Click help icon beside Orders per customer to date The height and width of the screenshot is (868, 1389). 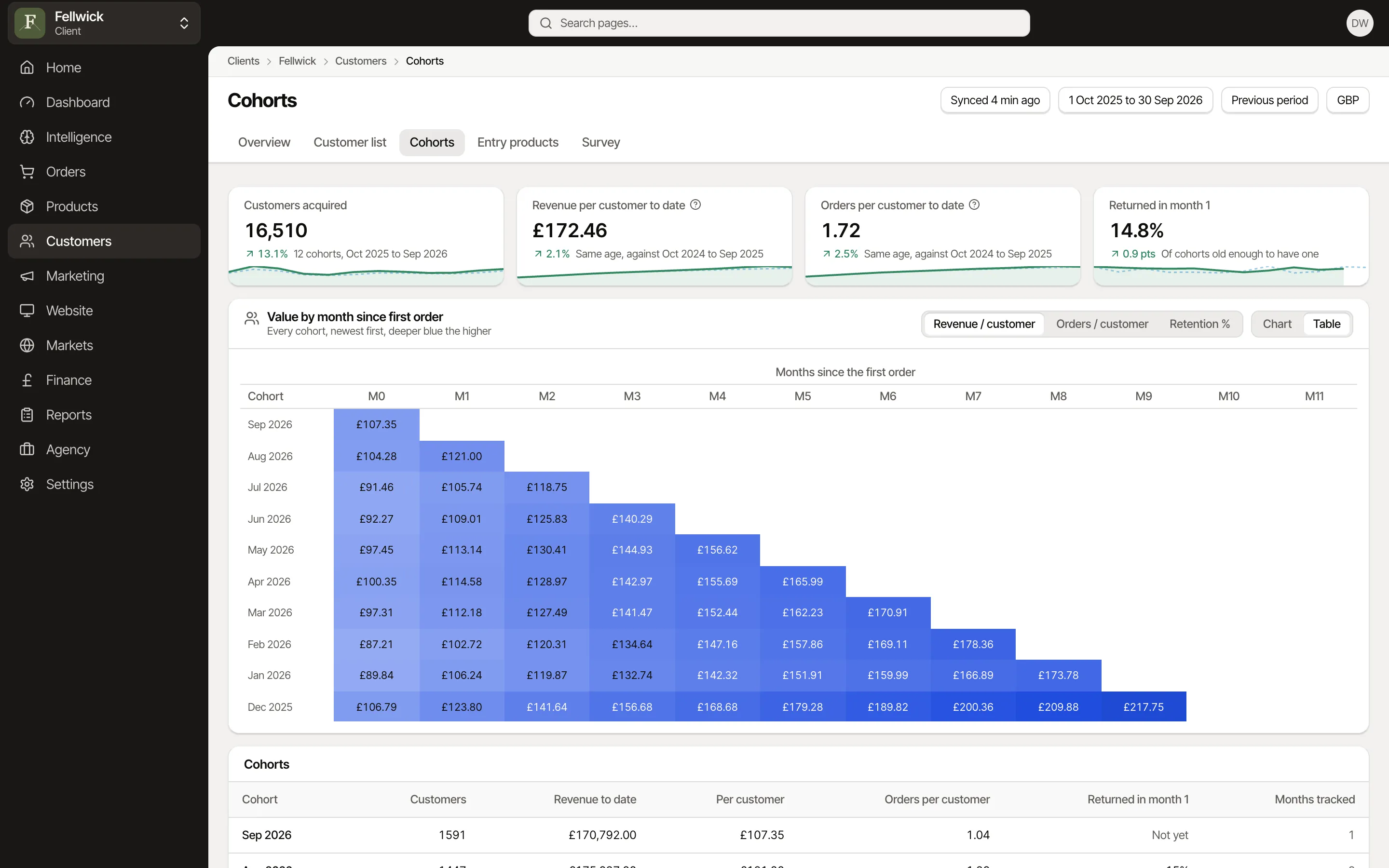coord(975,205)
